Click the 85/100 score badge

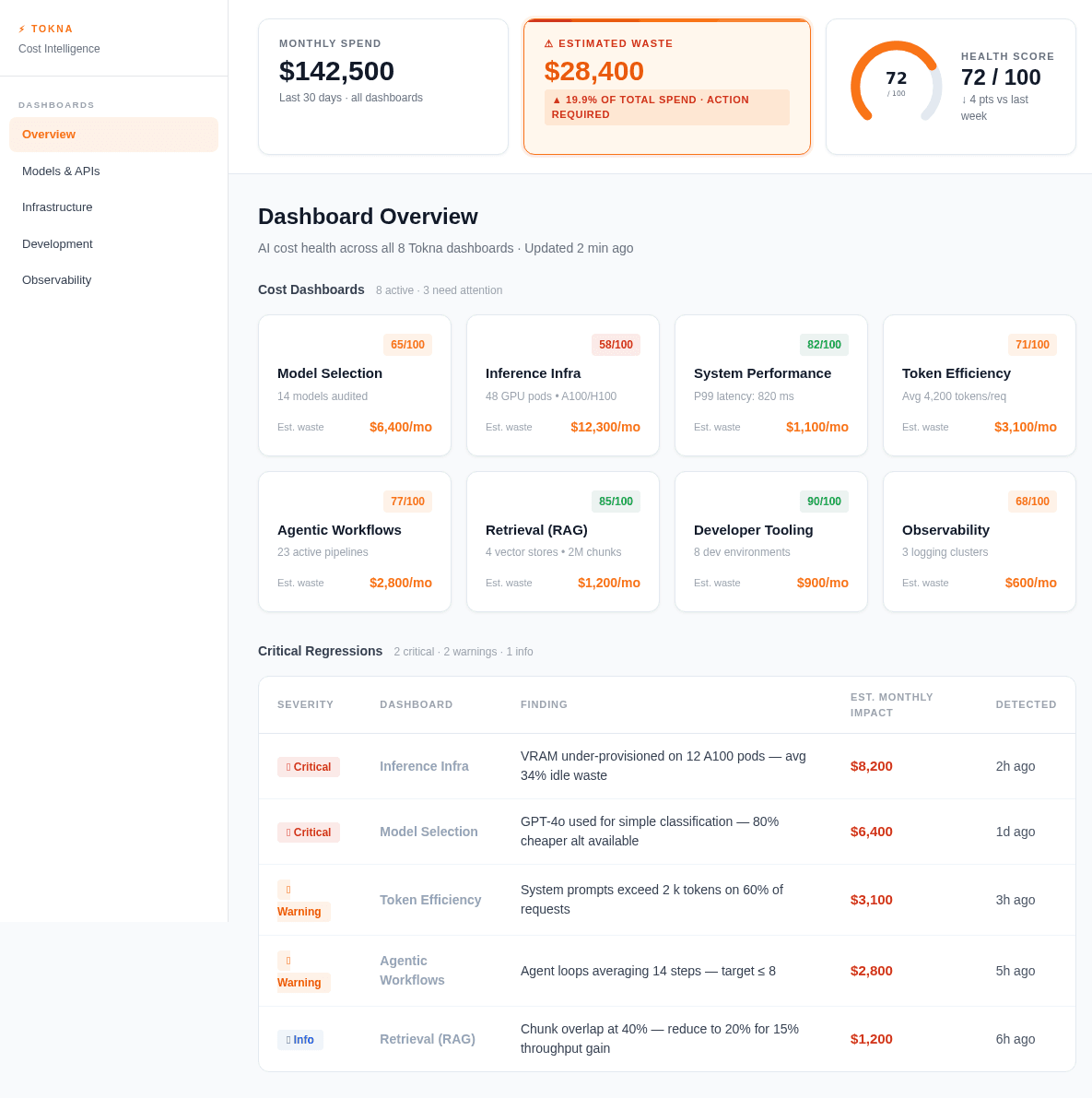coord(616,502)
